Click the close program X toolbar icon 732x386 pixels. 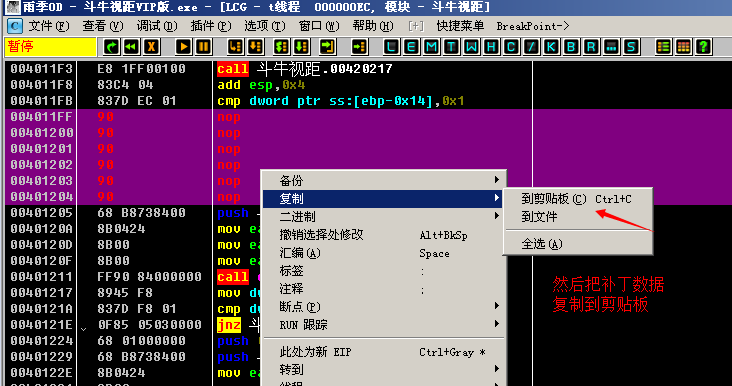click(151, 47)
